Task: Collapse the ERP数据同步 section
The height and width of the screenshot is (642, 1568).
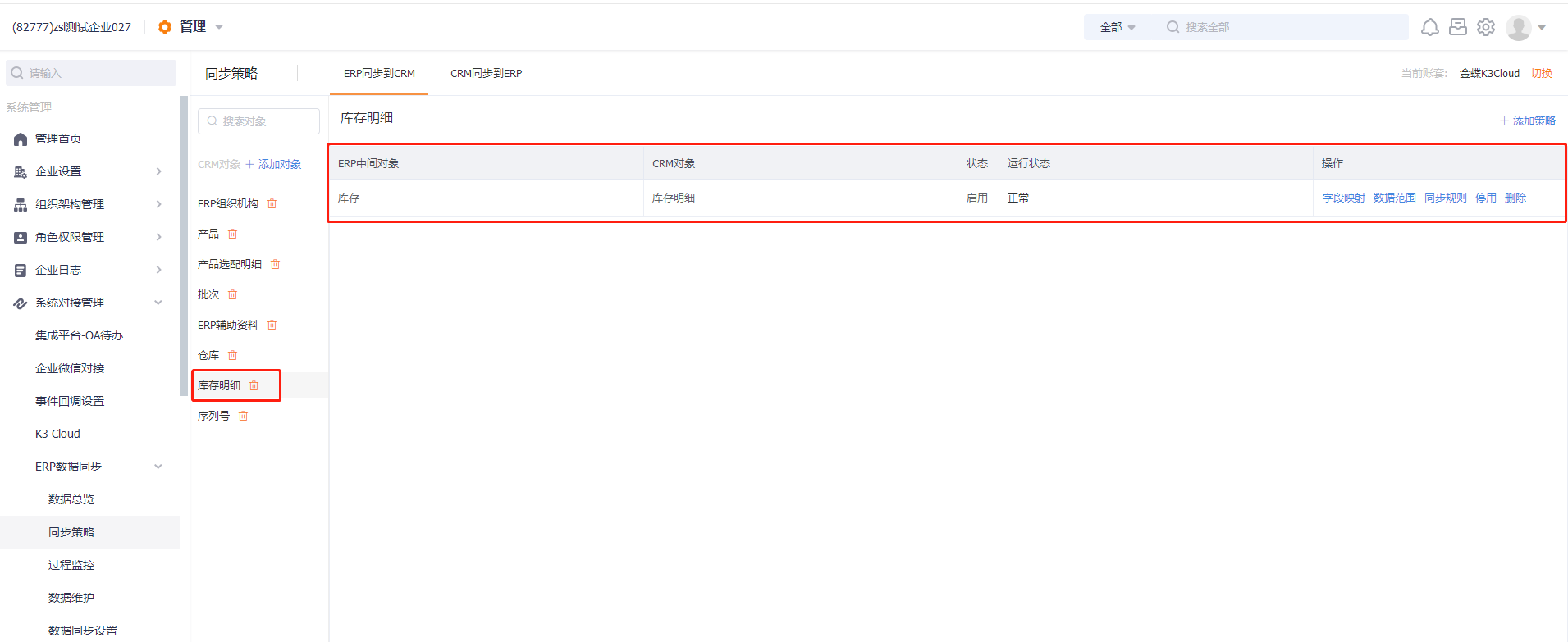Action: [x=158, y=467]
